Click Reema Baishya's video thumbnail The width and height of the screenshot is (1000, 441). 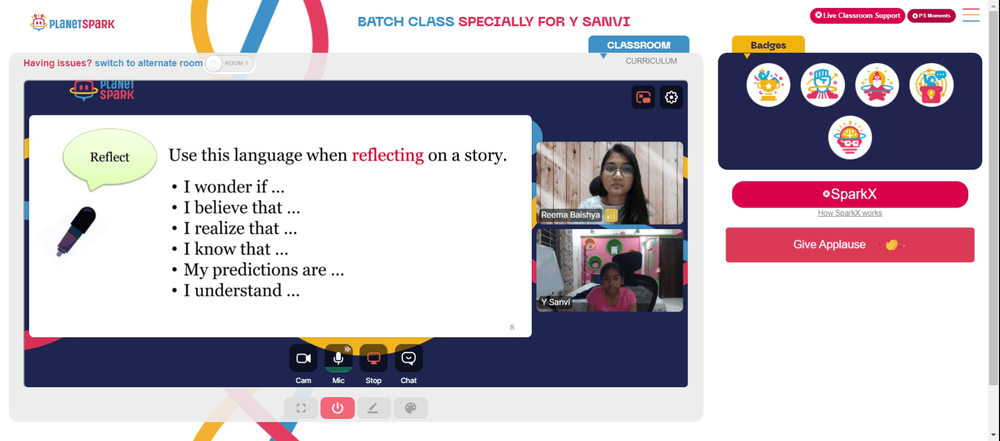coord(610,183)
